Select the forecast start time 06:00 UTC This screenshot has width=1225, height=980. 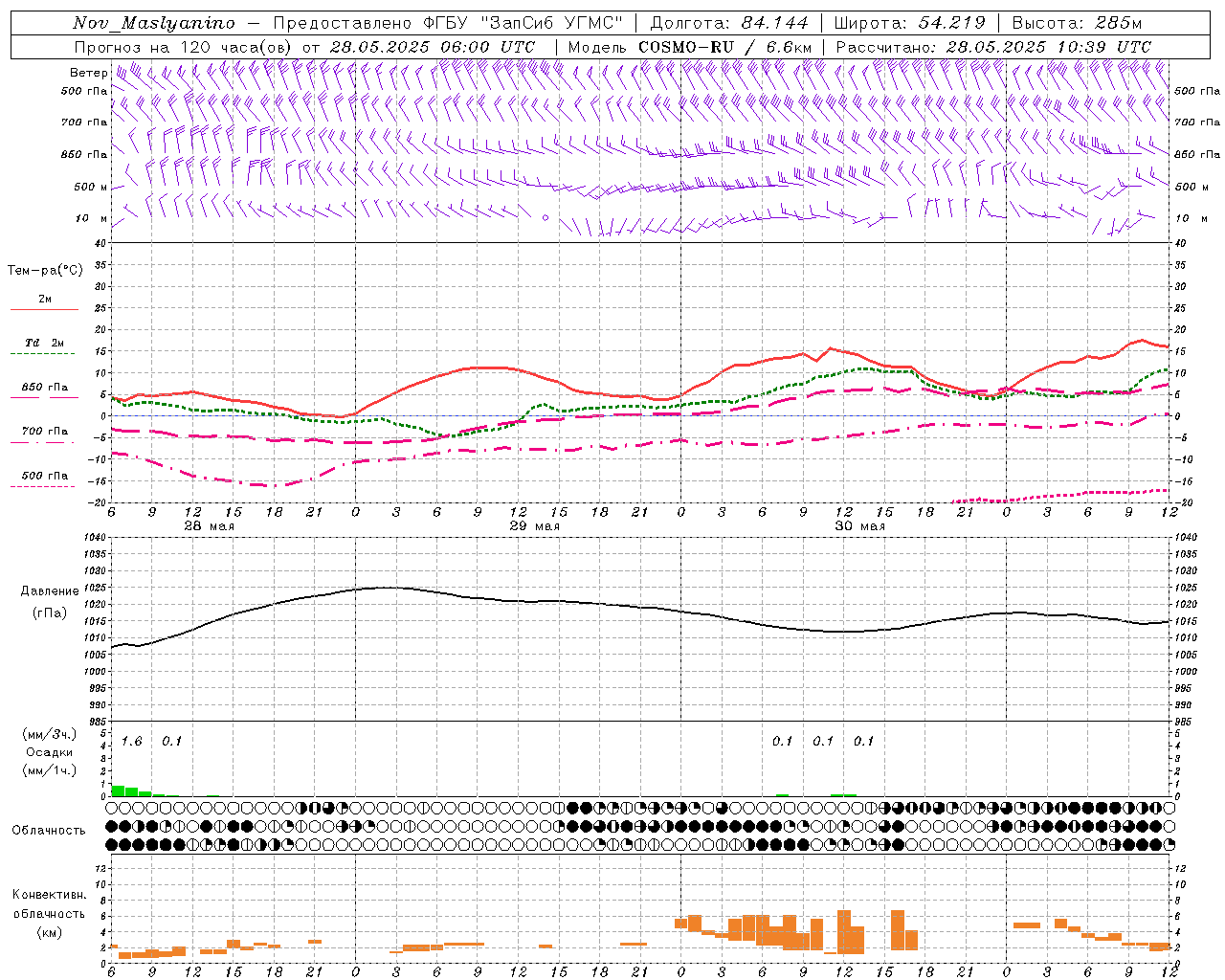click(489, 47)
